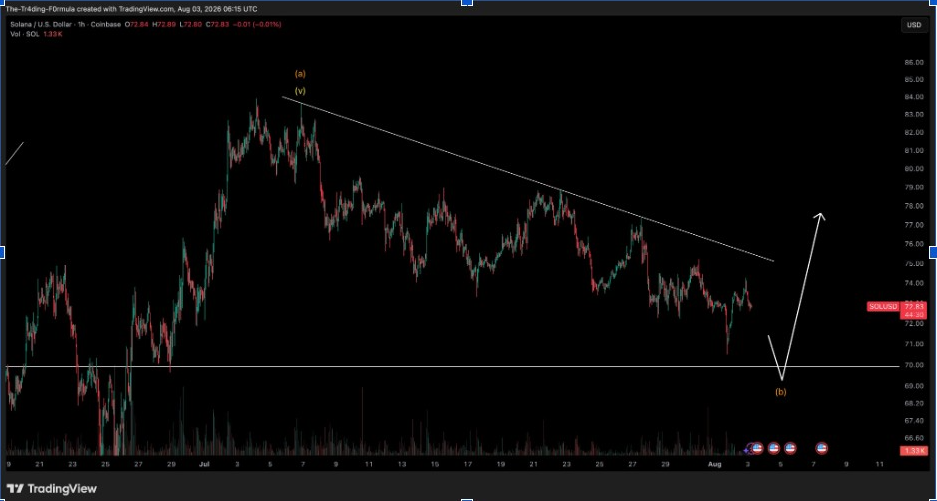This screenshot has width=937, height=501.
Task: Click the Aug label on the time axis
Action: [714, 464]
